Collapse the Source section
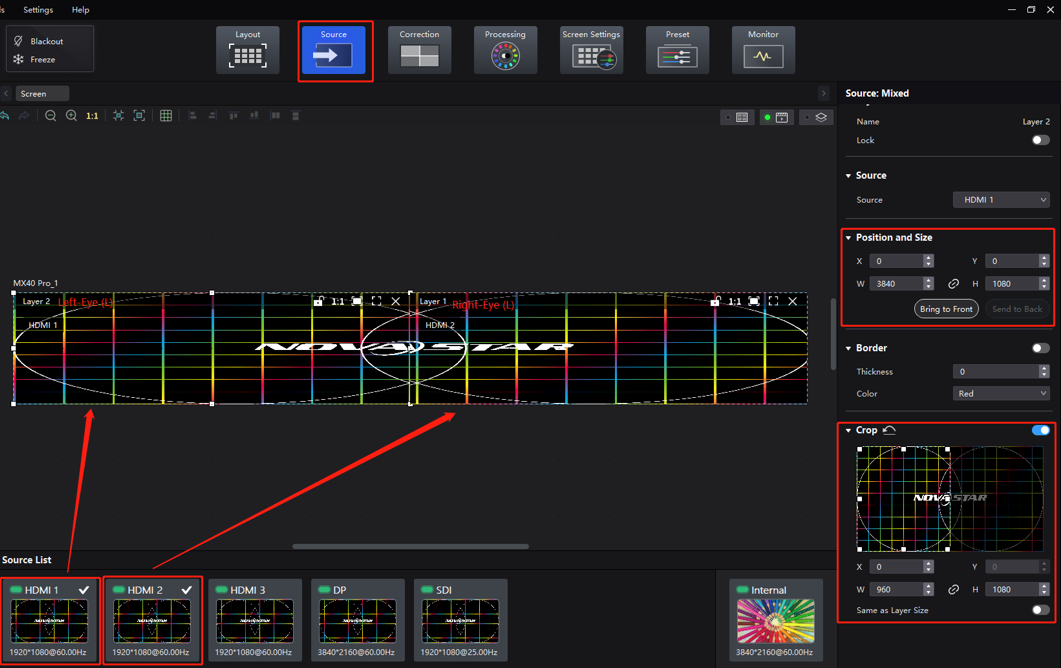Viewport: 1061px width, 668px height. [x=849, y=176]
